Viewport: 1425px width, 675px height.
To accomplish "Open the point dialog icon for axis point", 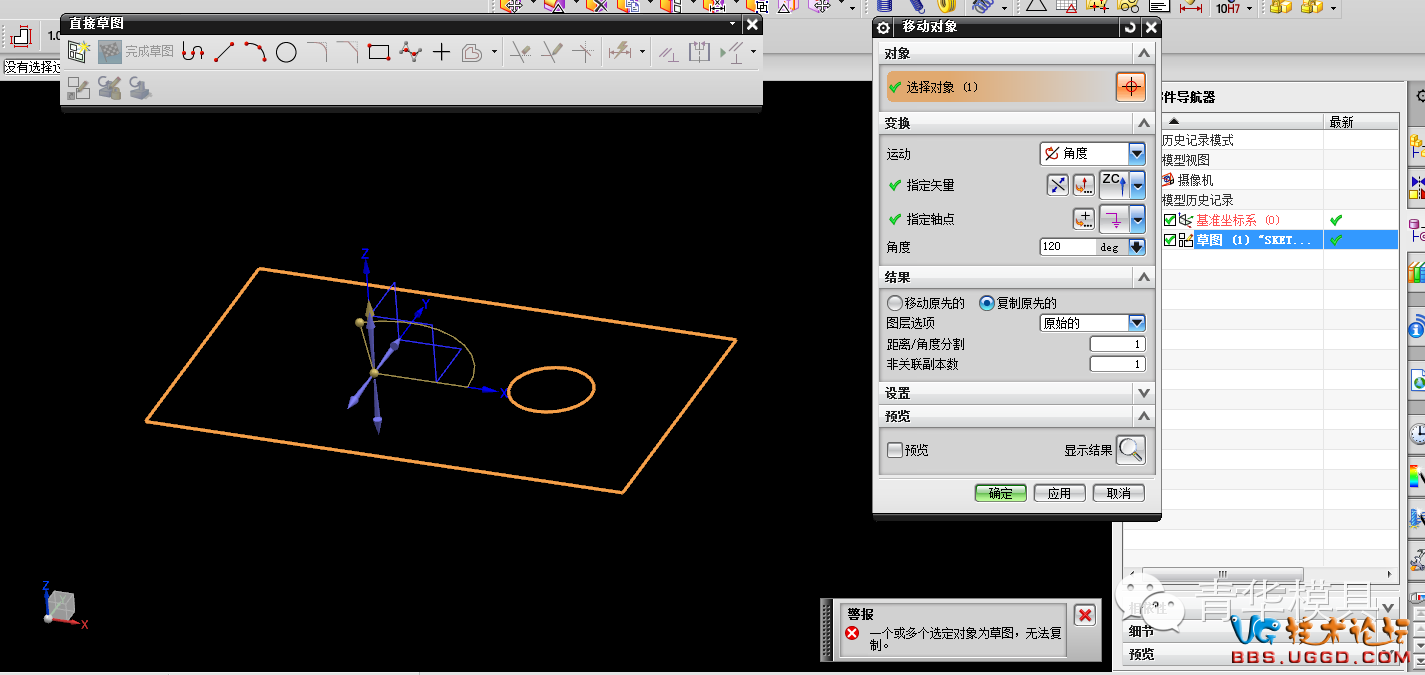I will click(x=1084, y=218).
